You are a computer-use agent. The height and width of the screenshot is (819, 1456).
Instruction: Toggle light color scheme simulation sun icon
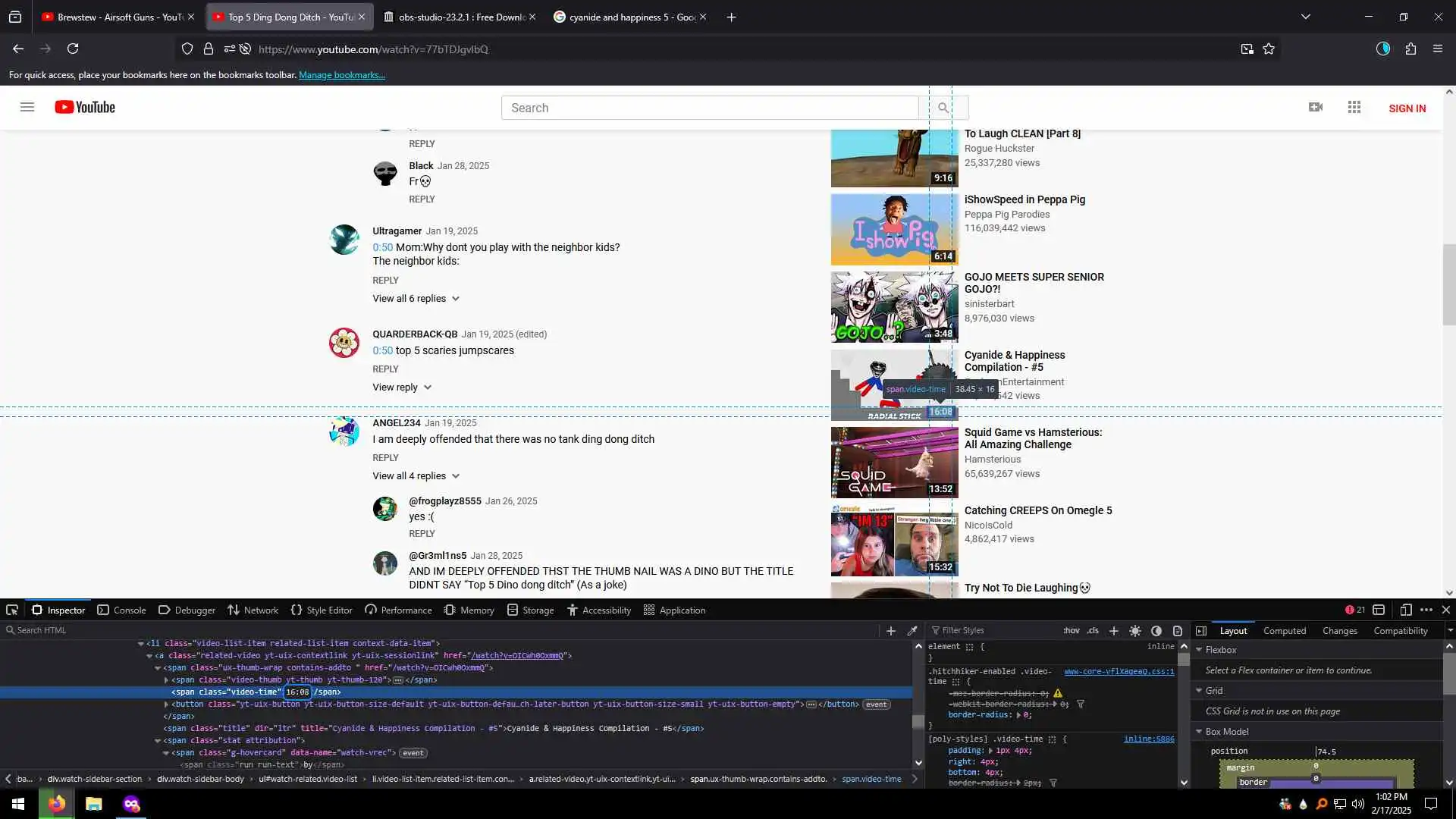pyautogui.click(x=1134, y=630)
